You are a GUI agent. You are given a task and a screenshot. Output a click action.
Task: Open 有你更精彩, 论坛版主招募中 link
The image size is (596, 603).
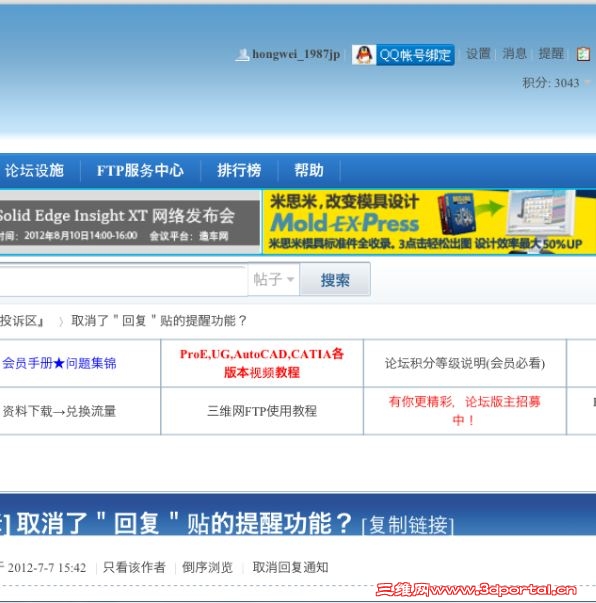pyautogui.click(x=464, y=411)
